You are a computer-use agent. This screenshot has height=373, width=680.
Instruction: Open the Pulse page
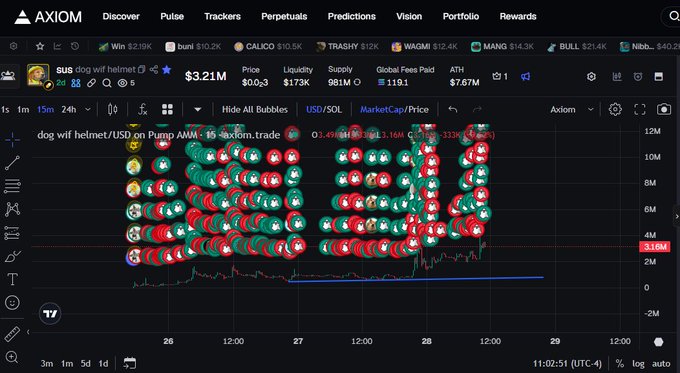172,16
